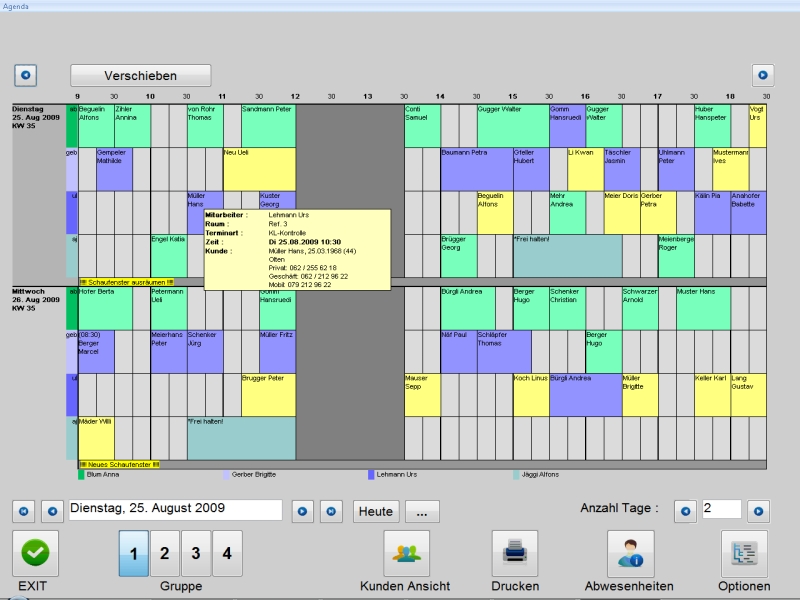
Task: Select Tuesday afternoon *Frei halten! block
Action: (x=568, y=256)
